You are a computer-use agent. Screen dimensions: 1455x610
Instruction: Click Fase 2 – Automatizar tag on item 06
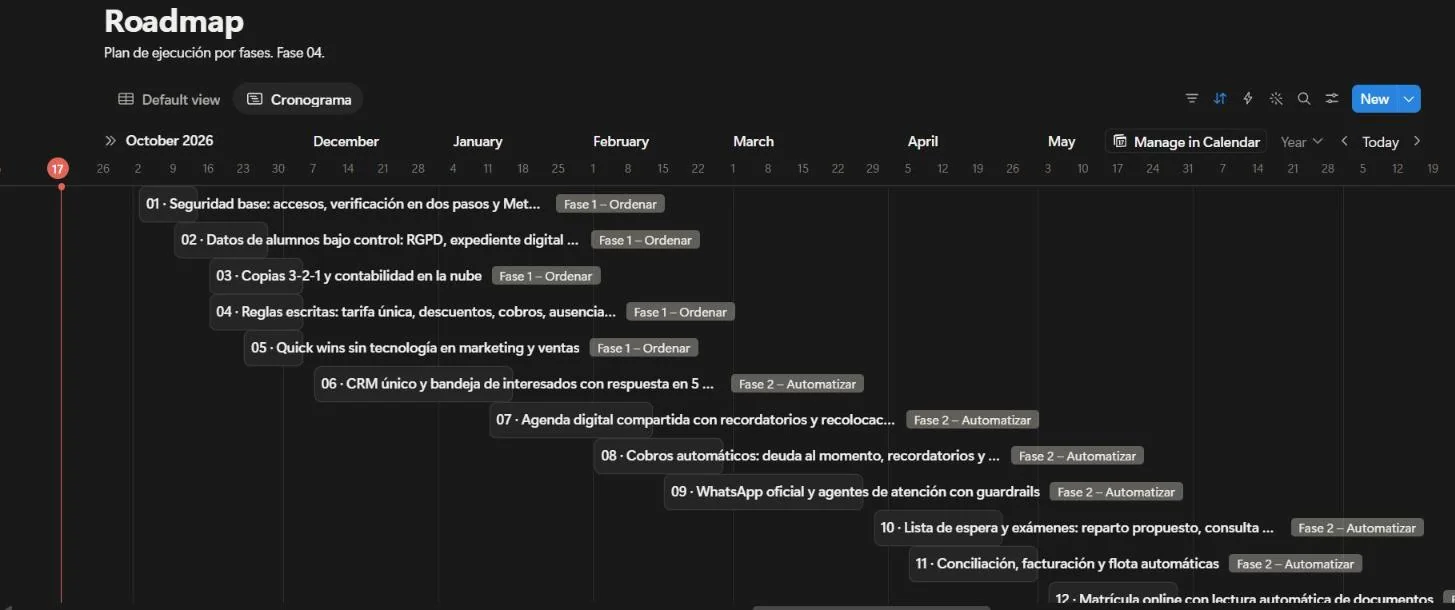(x=797, y=384)
